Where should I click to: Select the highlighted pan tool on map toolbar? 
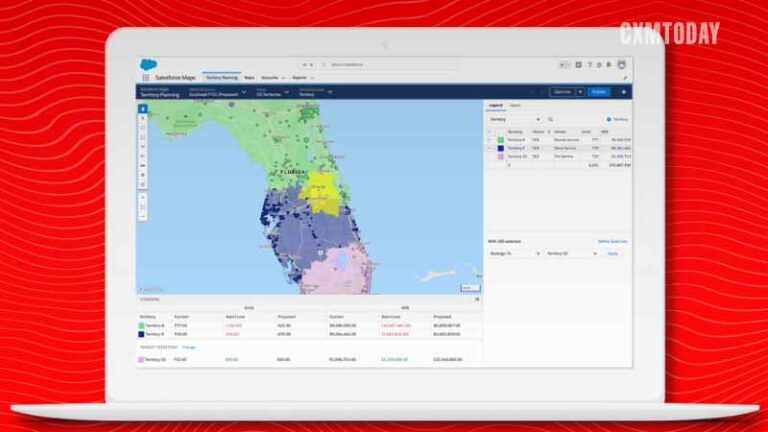143,109
